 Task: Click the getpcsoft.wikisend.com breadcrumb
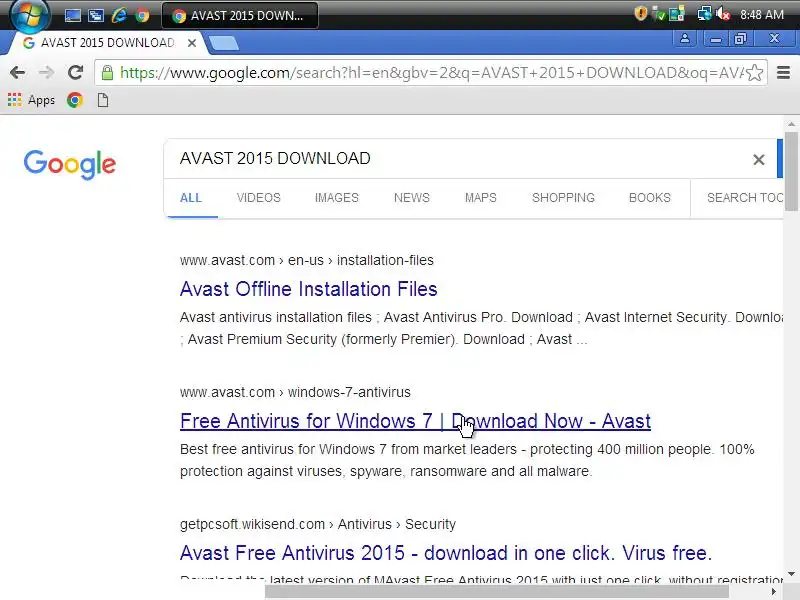pos(318,524)
